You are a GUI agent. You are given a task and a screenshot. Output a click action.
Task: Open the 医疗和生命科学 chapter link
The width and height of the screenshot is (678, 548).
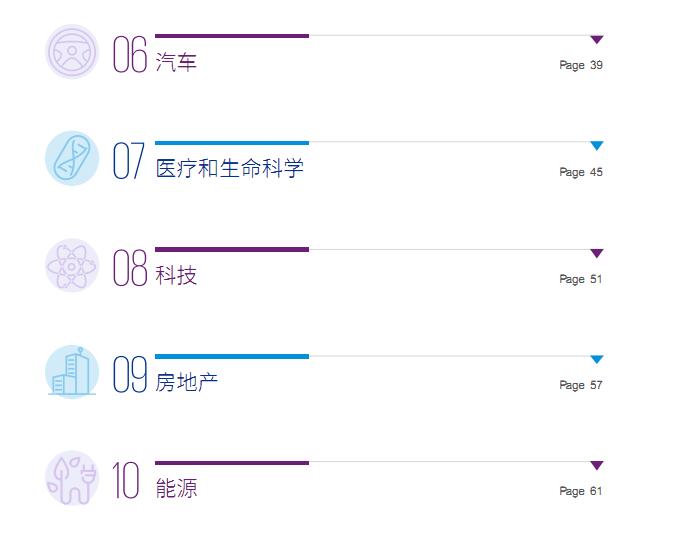coord(229,168)
